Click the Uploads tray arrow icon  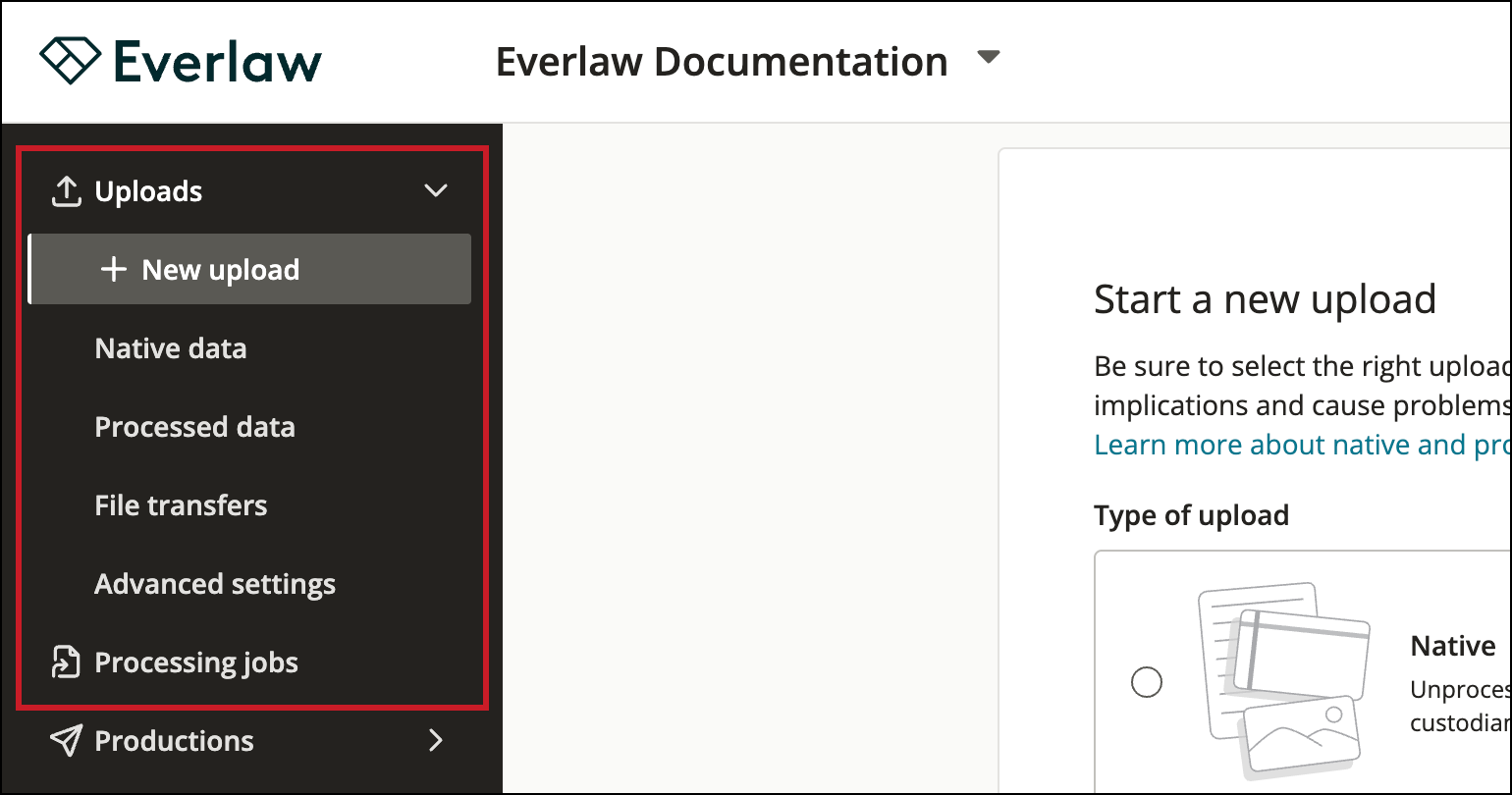click(x=66, y=192)
